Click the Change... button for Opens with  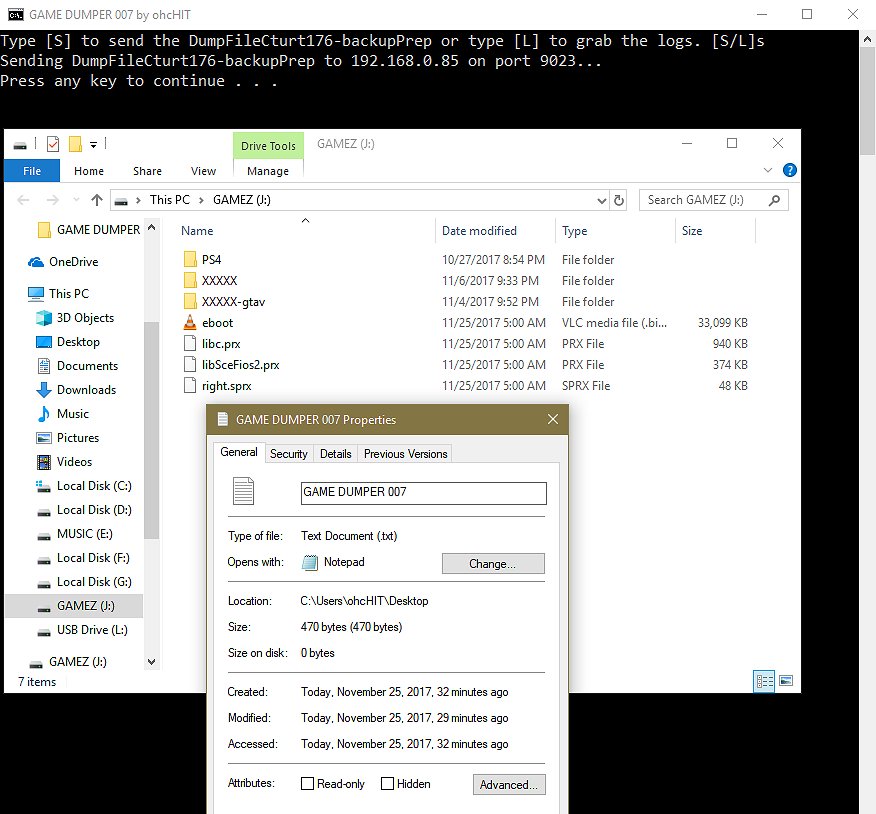tap(493, 563)
